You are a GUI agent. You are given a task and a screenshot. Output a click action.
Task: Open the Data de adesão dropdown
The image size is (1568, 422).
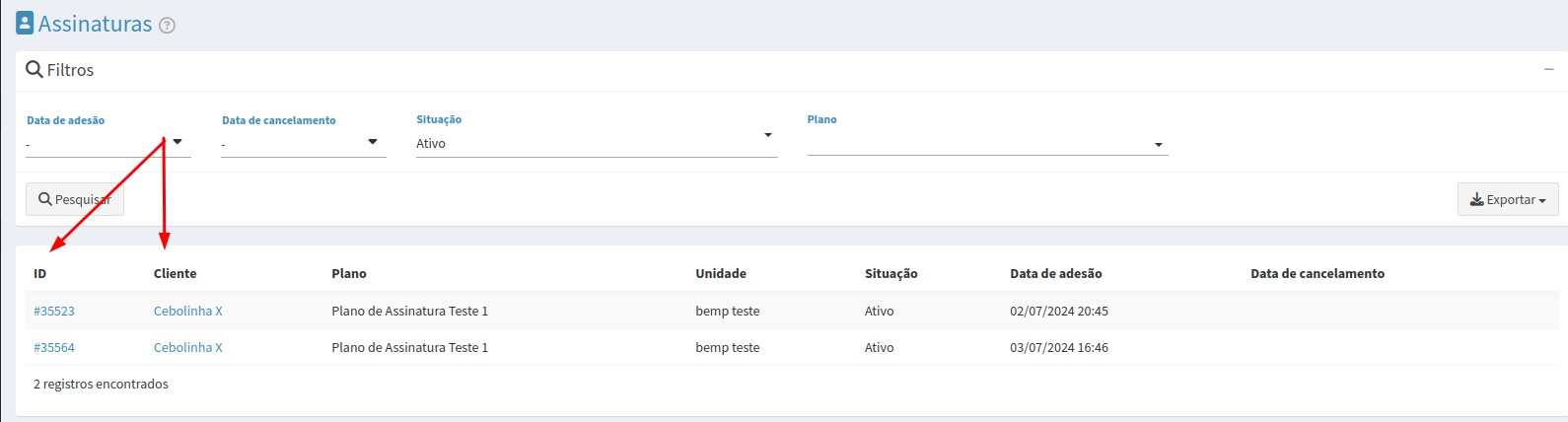(x=108, y=144)
